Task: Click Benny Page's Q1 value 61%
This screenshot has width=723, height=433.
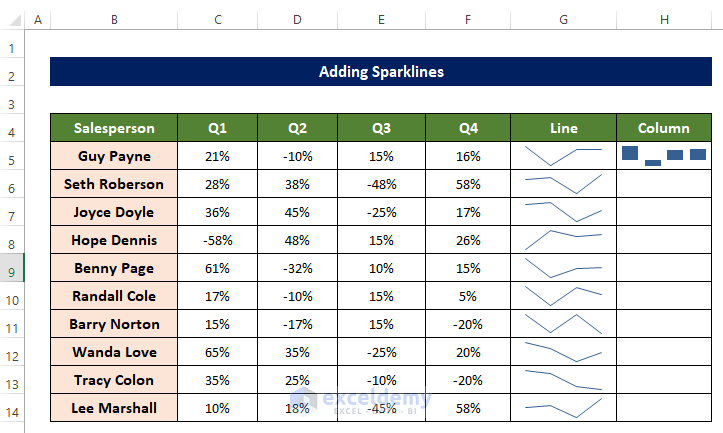Action: point(217,268)
